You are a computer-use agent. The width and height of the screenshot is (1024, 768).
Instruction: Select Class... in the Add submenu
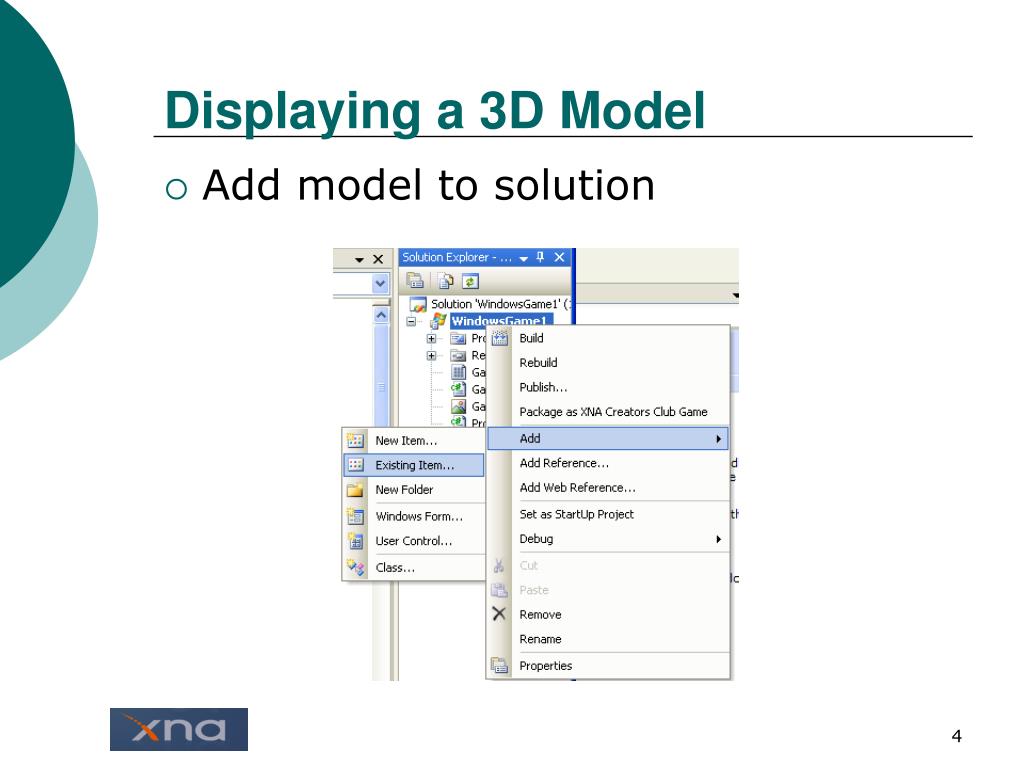[414, 568]
